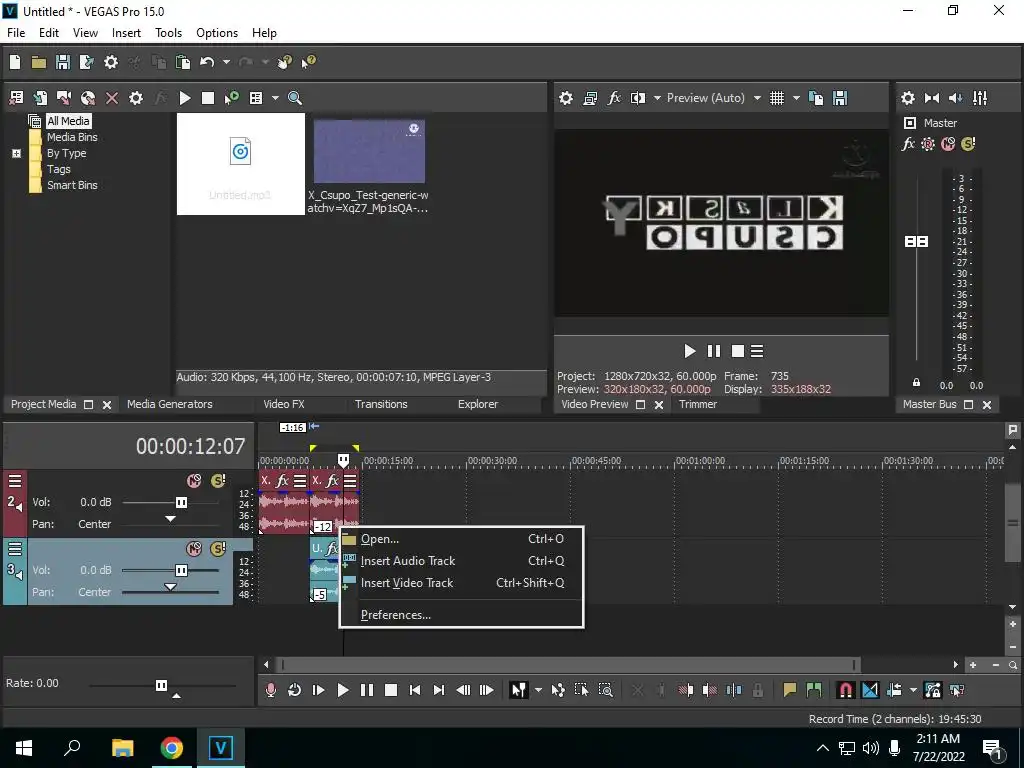1024x768 pixels.
Task: Toggle Enable Snapping magnet icon
Action: 845,690
